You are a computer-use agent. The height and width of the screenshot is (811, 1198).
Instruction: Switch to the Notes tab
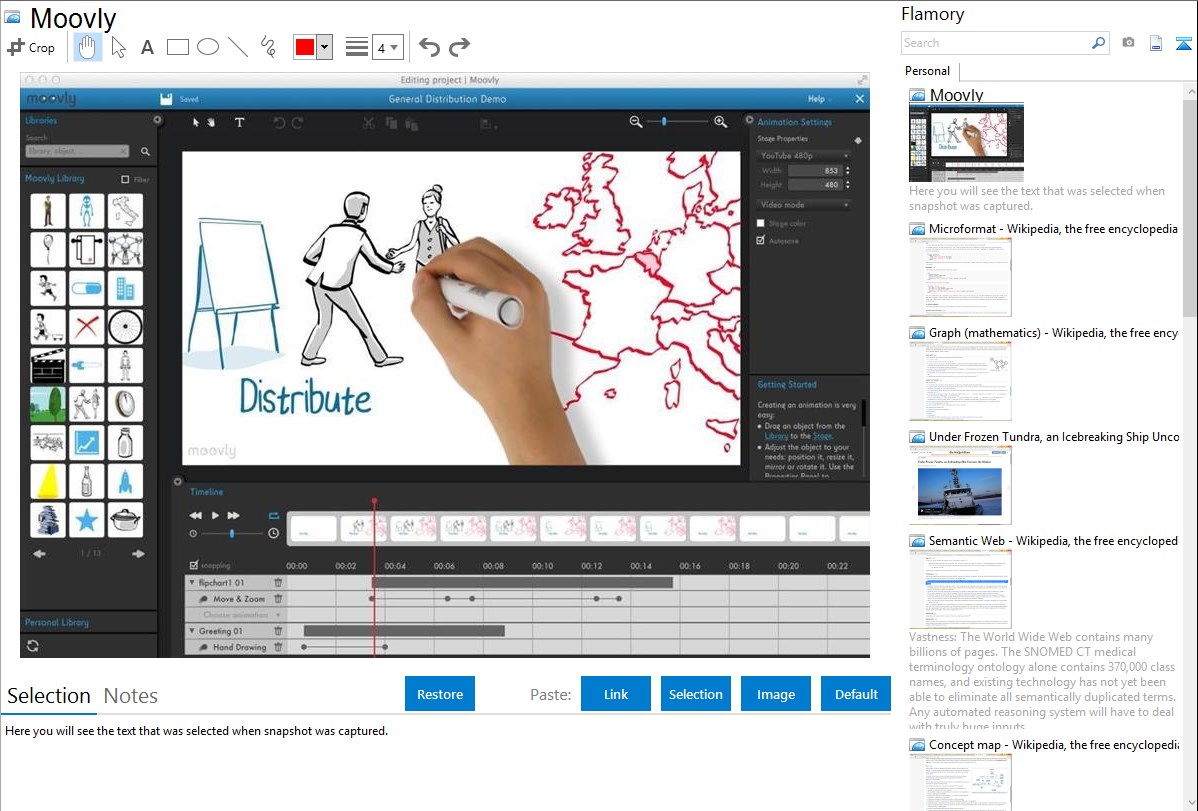point(131,696)
